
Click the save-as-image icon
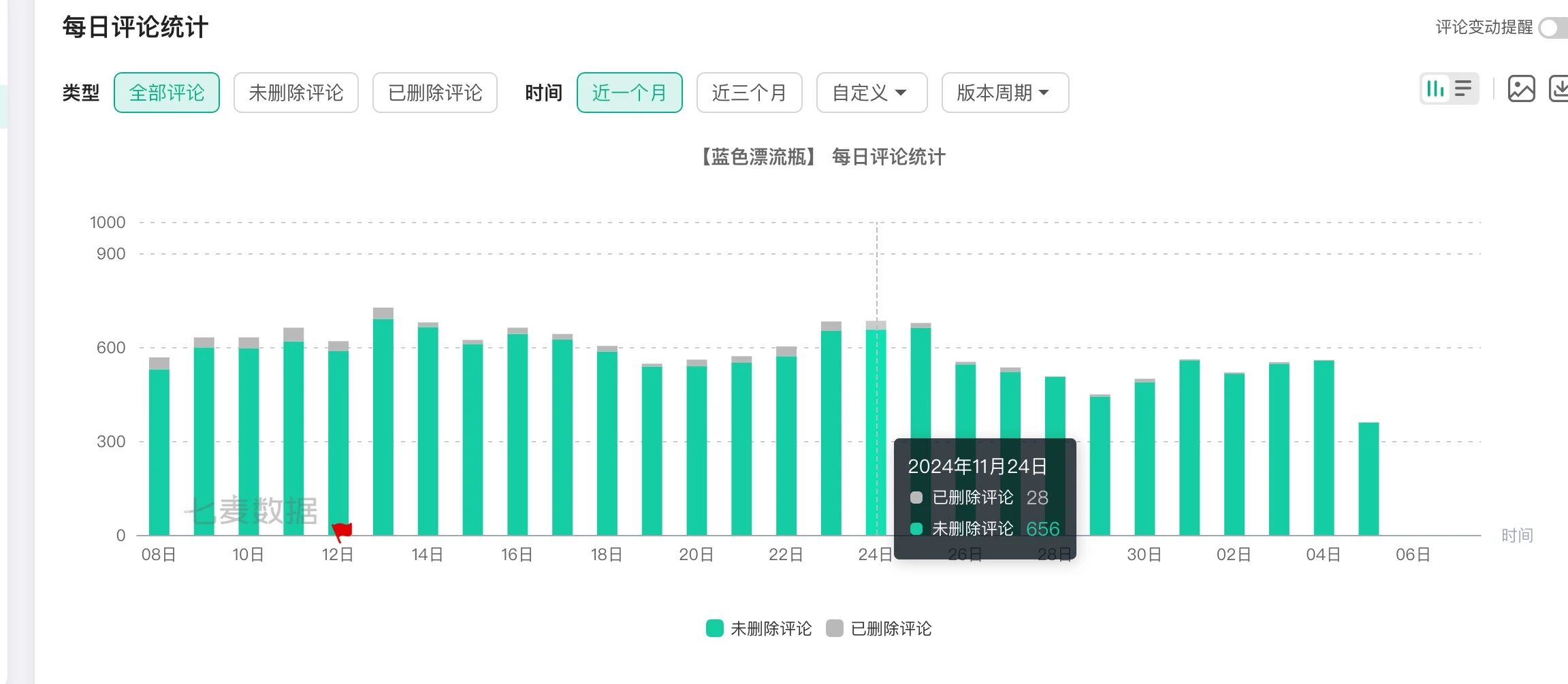[1522, 88]
